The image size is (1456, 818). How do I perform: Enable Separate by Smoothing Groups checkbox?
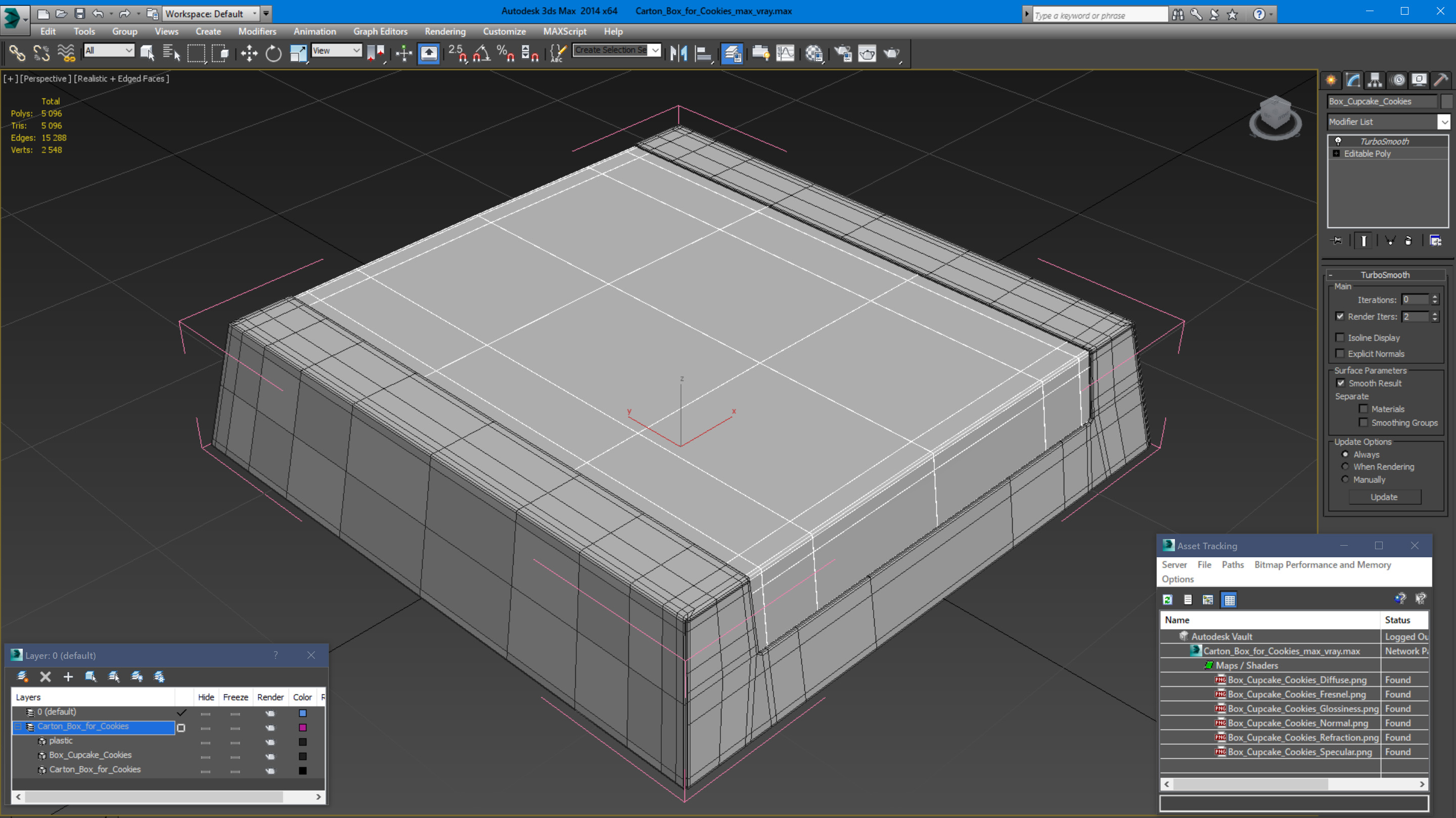tap(1363, 422)
